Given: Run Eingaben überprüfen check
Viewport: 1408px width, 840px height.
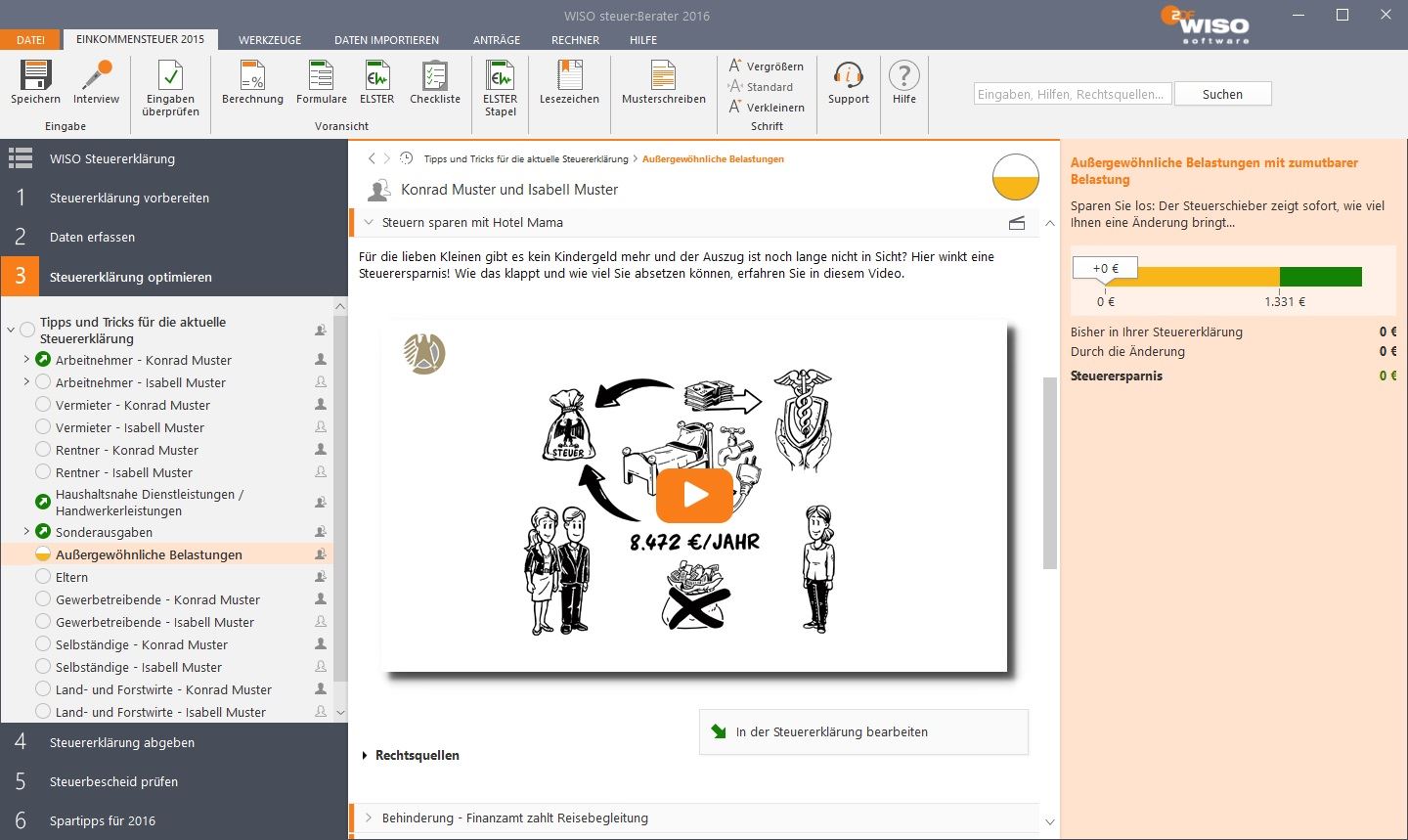Looking at the screenshot, I should click(x=170, y=88).
